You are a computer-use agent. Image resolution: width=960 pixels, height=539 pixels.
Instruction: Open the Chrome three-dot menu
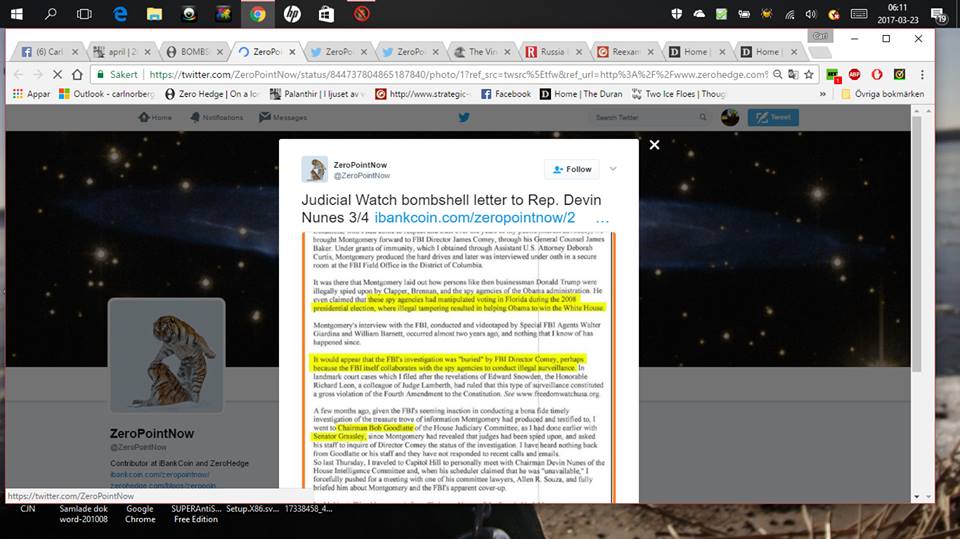tap(921, 75)
